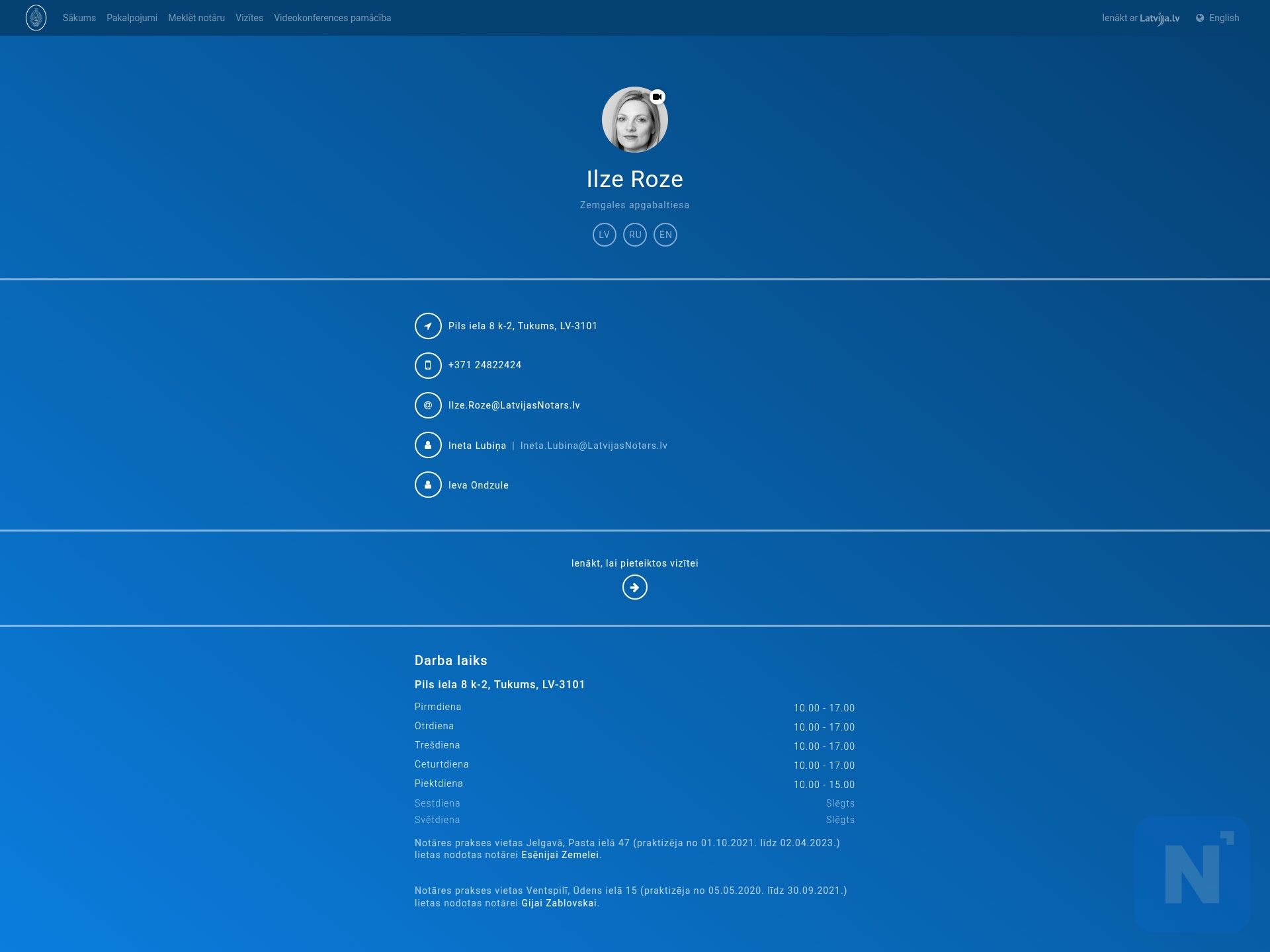The width and height of the screenshot is (1270, 952).
Task: Click the Ceturtdiena row label
Action: coord(442,764)
